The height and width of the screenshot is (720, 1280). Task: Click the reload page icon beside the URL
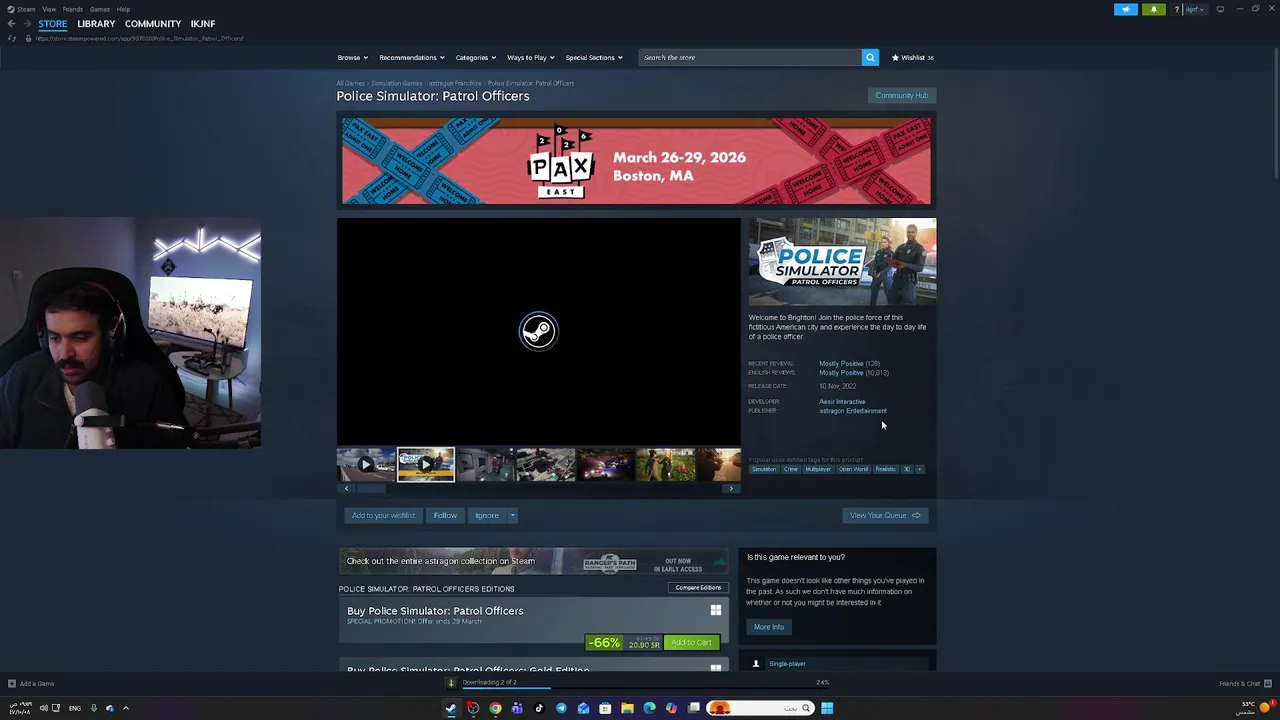12,38
